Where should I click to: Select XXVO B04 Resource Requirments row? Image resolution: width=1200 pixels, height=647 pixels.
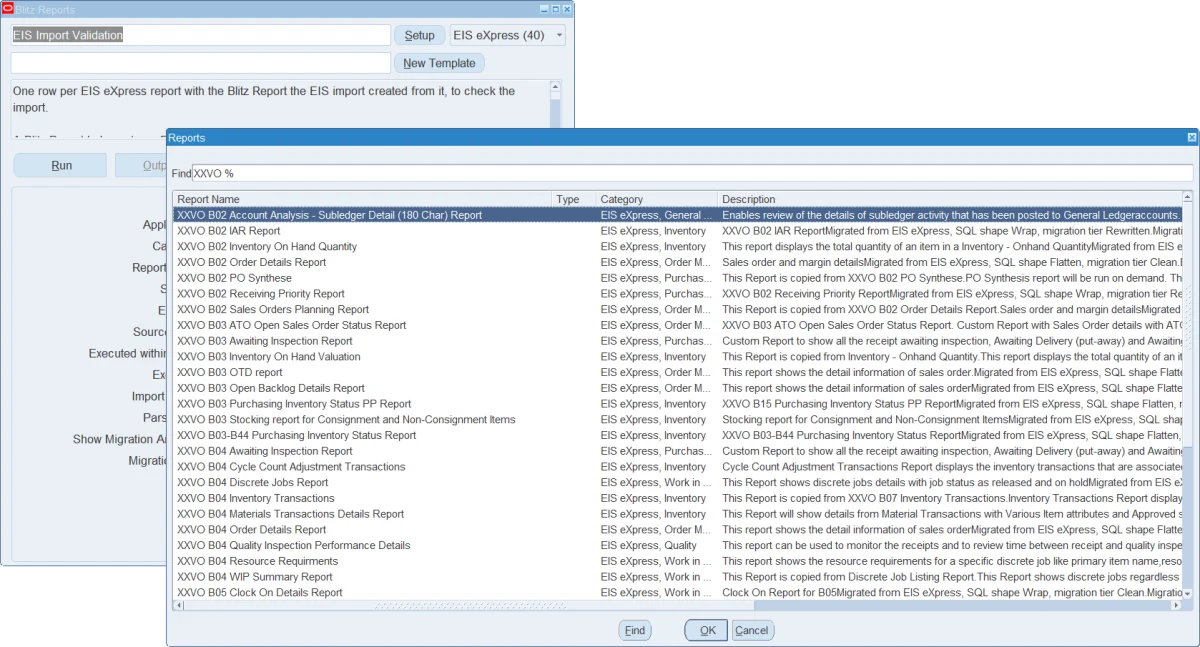point(677,561)
